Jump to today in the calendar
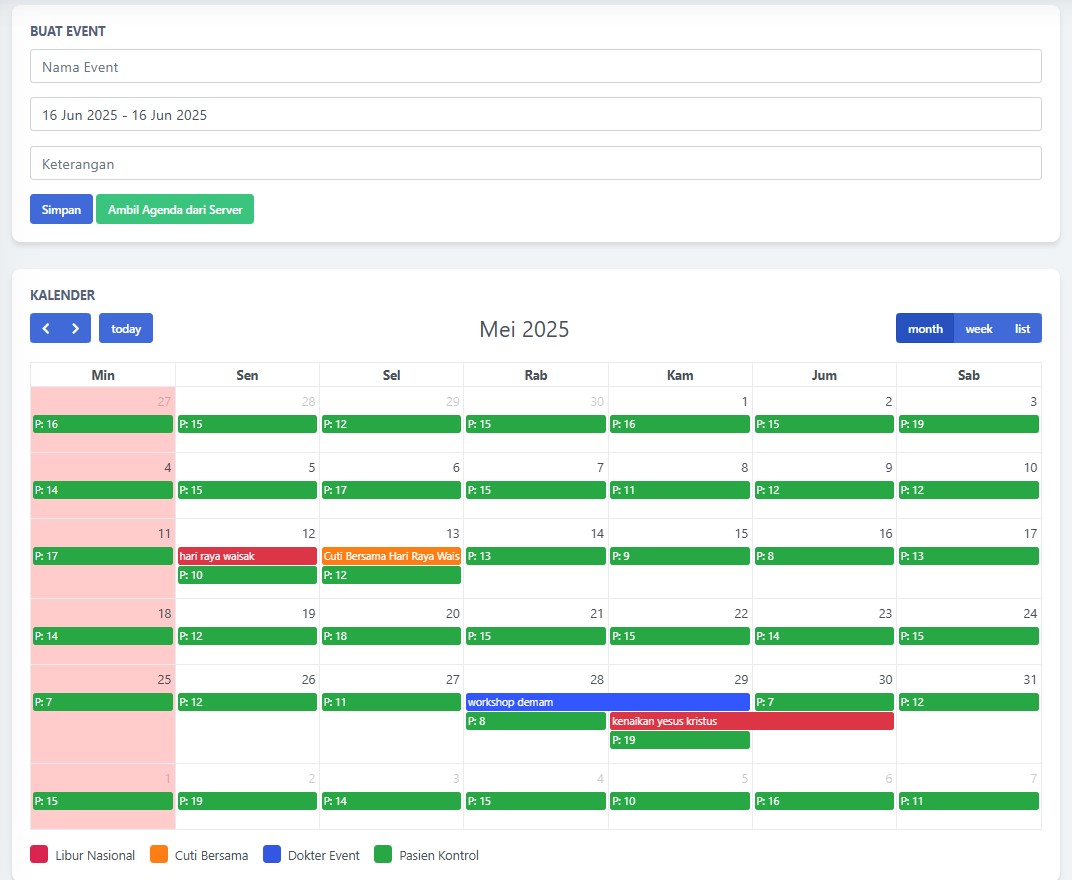Screen dimensions: 1072x880 126,328
